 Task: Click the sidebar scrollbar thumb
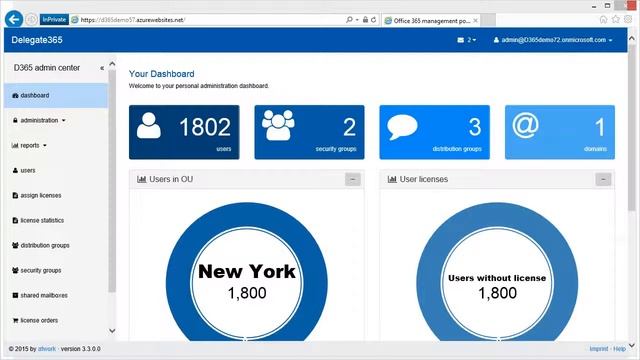click(x=112, y=182)
